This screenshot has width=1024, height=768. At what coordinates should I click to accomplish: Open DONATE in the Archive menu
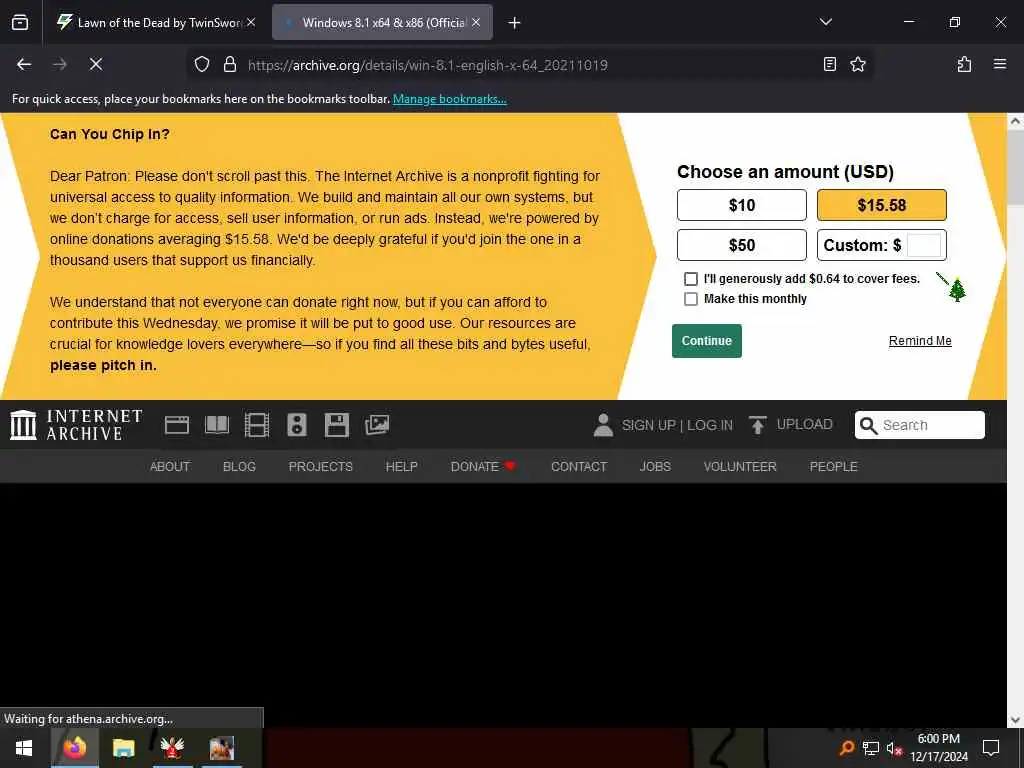pos(483,467)
